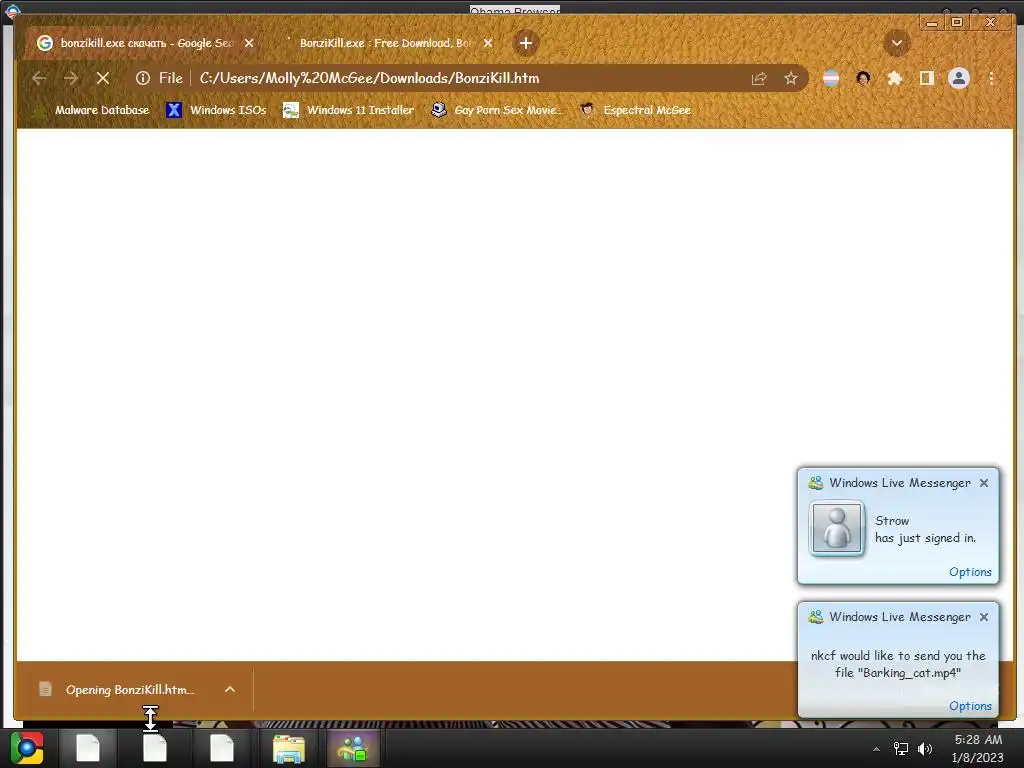Open the Windows 11 Installer bookmark
Screen dimensions: 1024x768
coord(349,110)
